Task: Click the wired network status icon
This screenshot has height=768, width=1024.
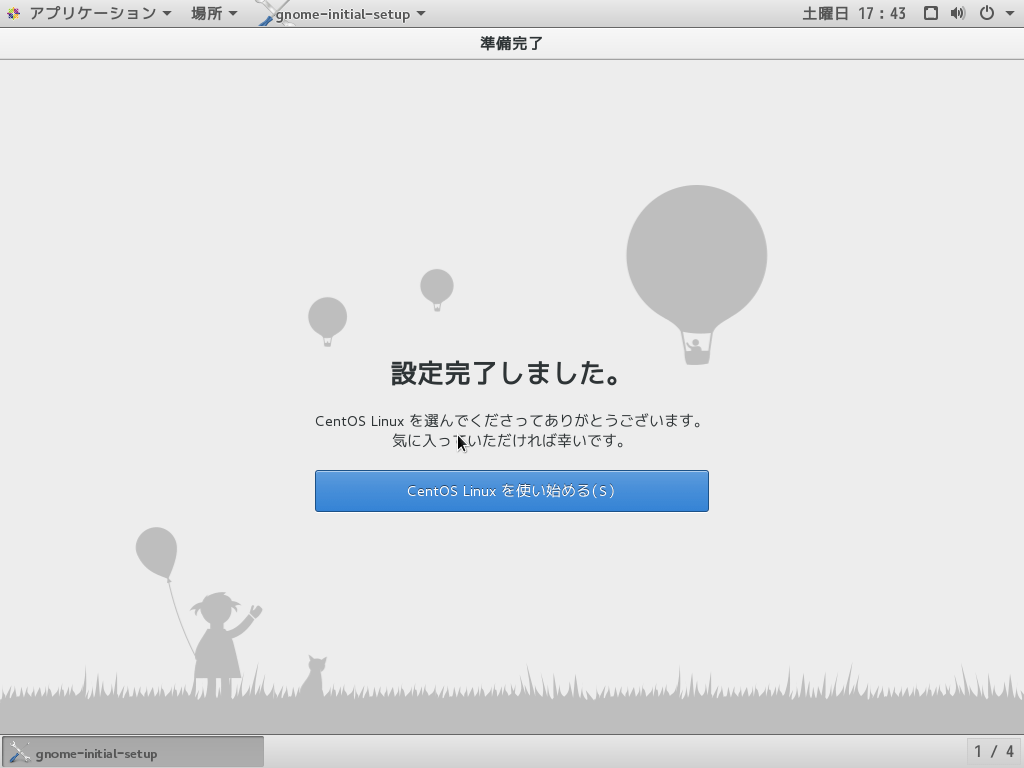Action: [x=930, y=14]
